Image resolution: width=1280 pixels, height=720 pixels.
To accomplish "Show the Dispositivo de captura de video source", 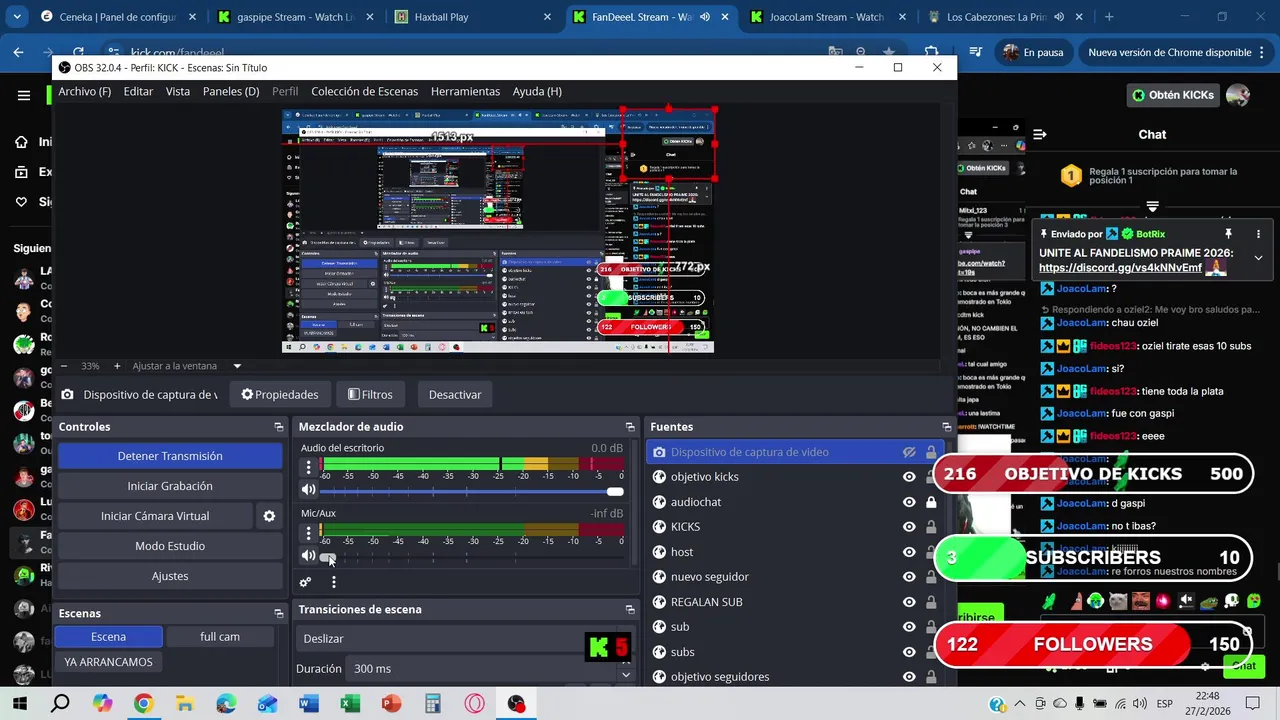I will pyautogui.click(x=909, y=452).
